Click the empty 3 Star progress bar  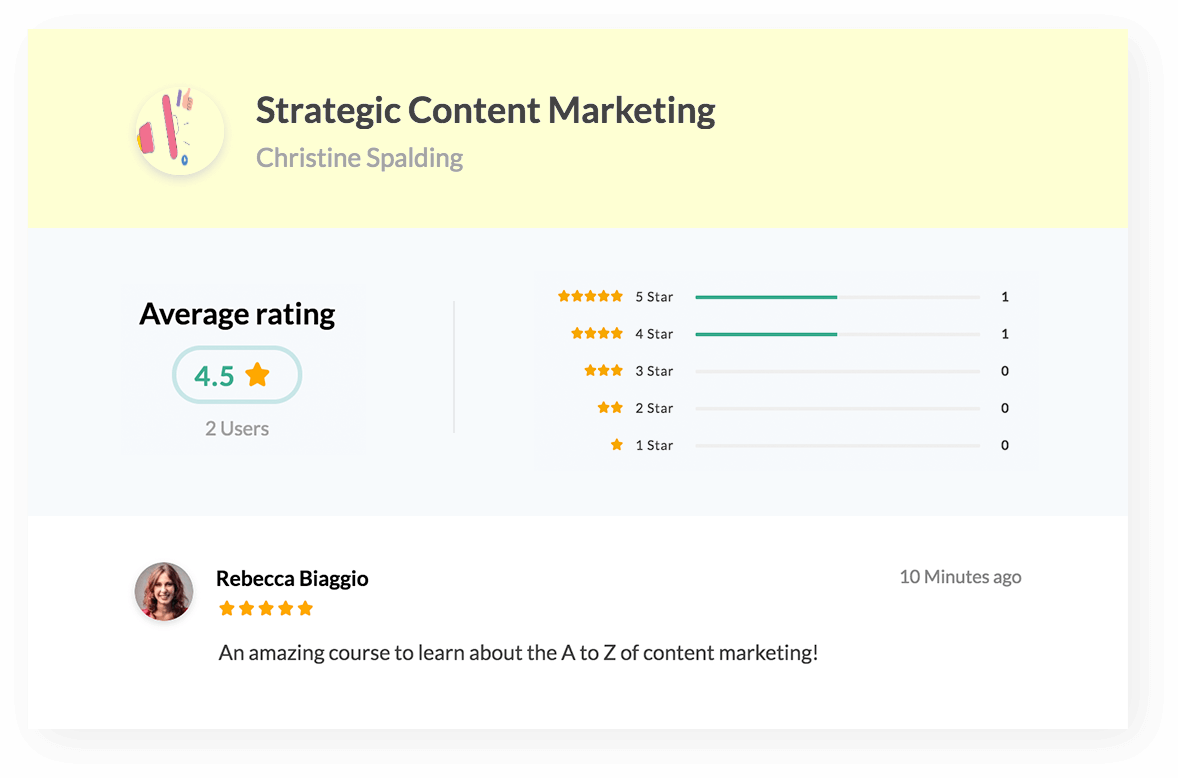[x=838, y=371]
